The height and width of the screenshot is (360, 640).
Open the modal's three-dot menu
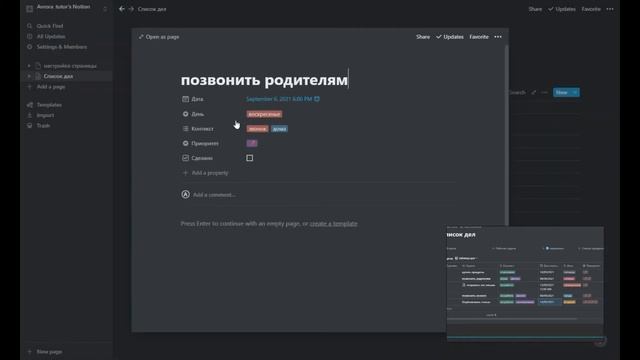click(x=498, y=37)
